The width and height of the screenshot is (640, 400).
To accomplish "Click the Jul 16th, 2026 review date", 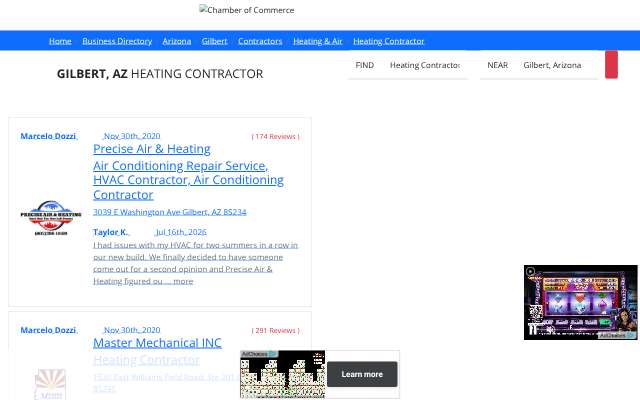I will coord(181,232).
